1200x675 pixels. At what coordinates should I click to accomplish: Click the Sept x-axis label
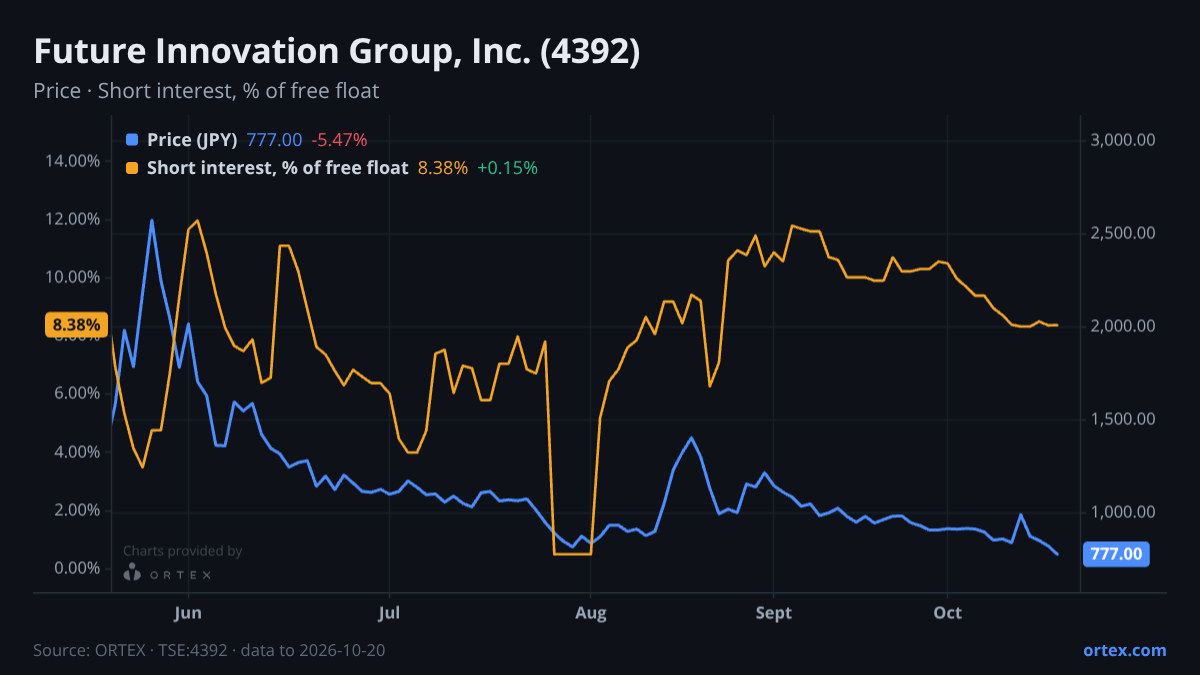tap(774, 613)
